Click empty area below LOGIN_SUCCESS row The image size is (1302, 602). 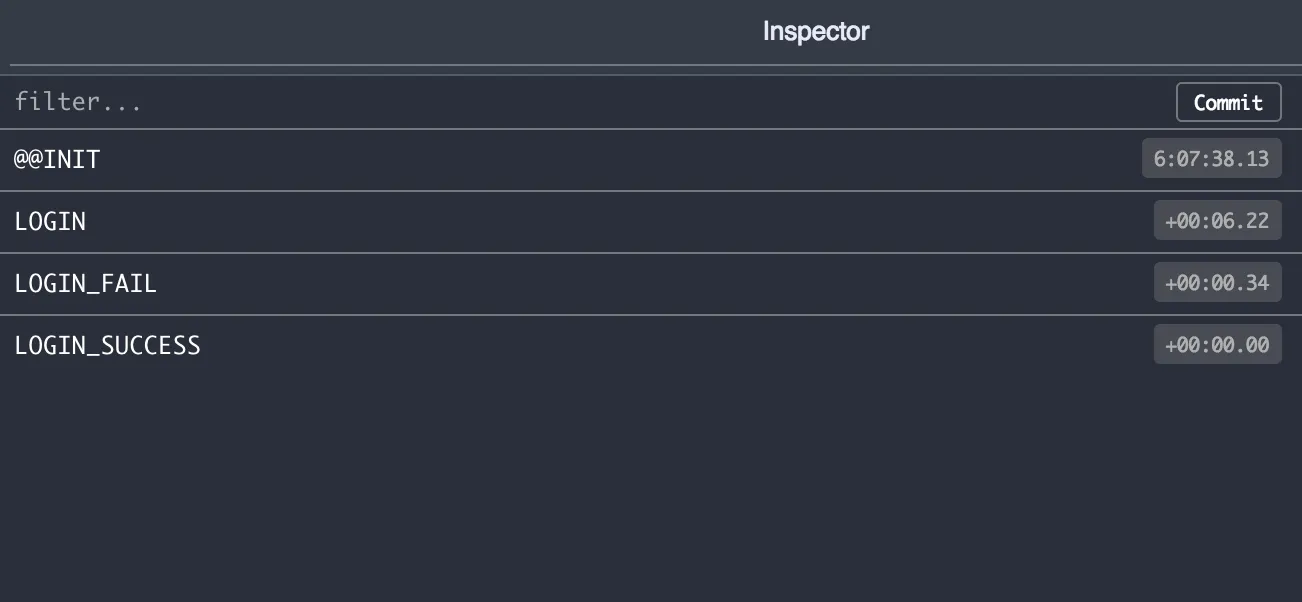(x=650, y=480)
